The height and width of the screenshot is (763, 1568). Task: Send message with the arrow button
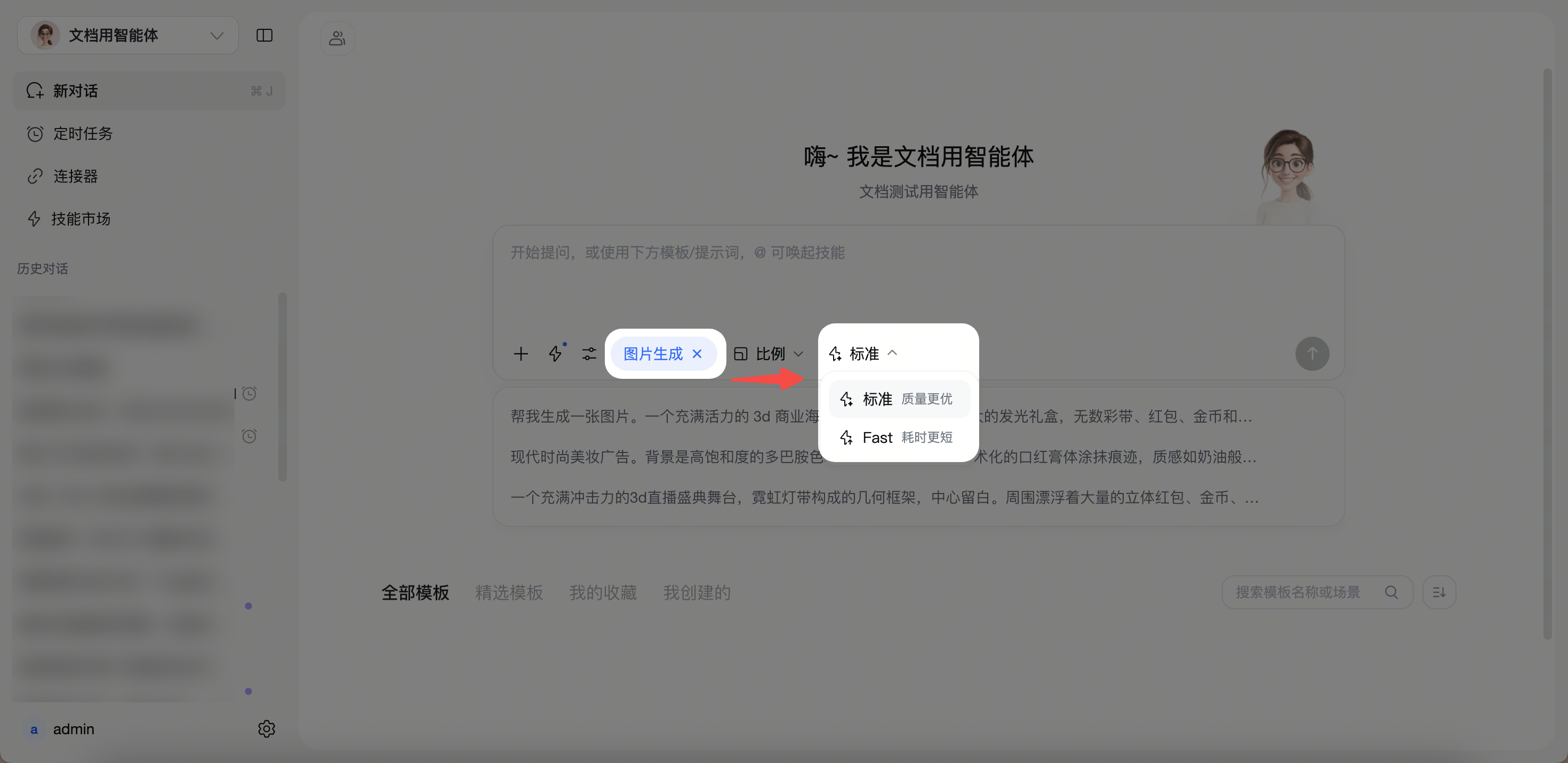pos(1312,354)
